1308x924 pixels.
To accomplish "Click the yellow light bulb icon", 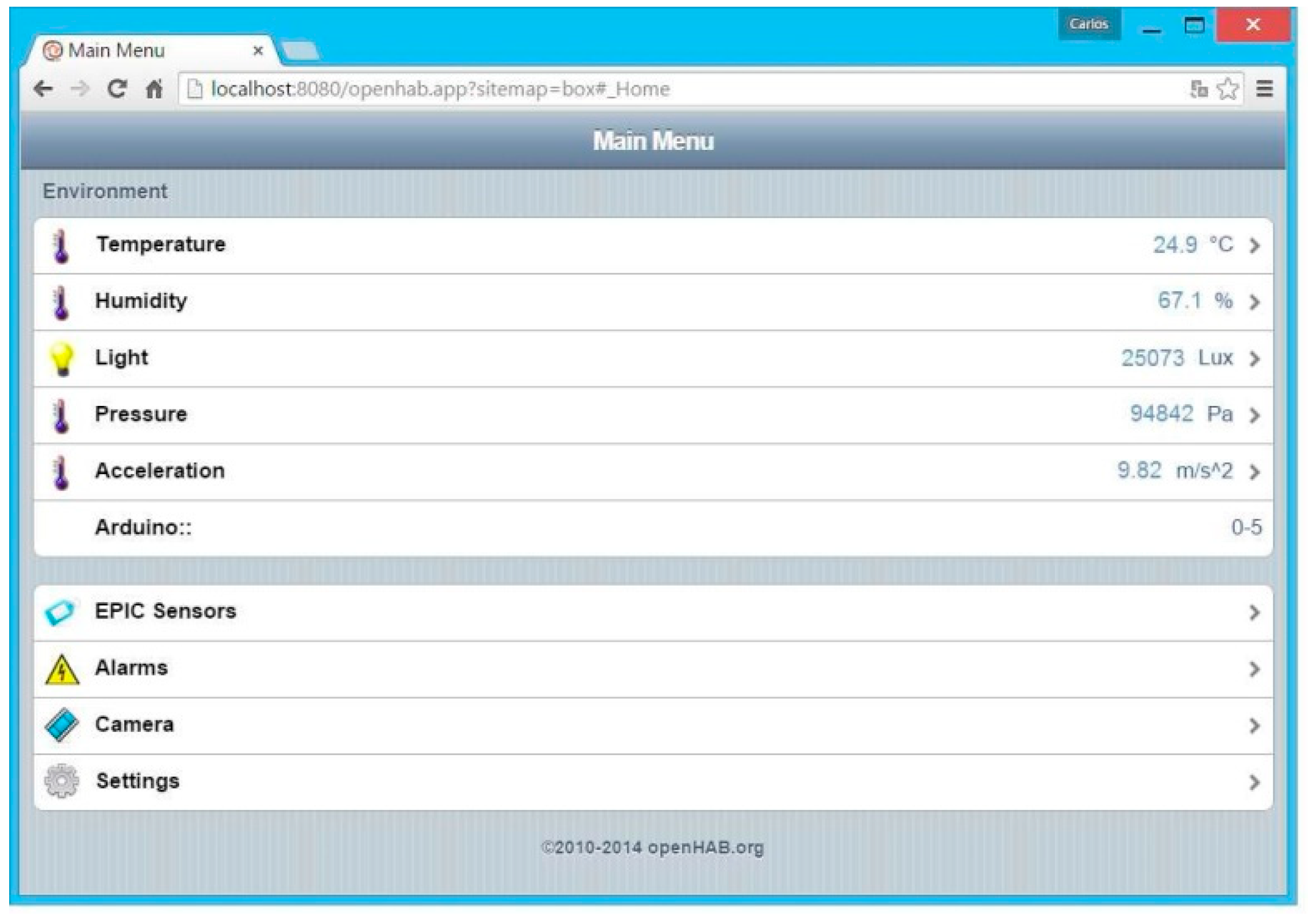I will 62,358.
